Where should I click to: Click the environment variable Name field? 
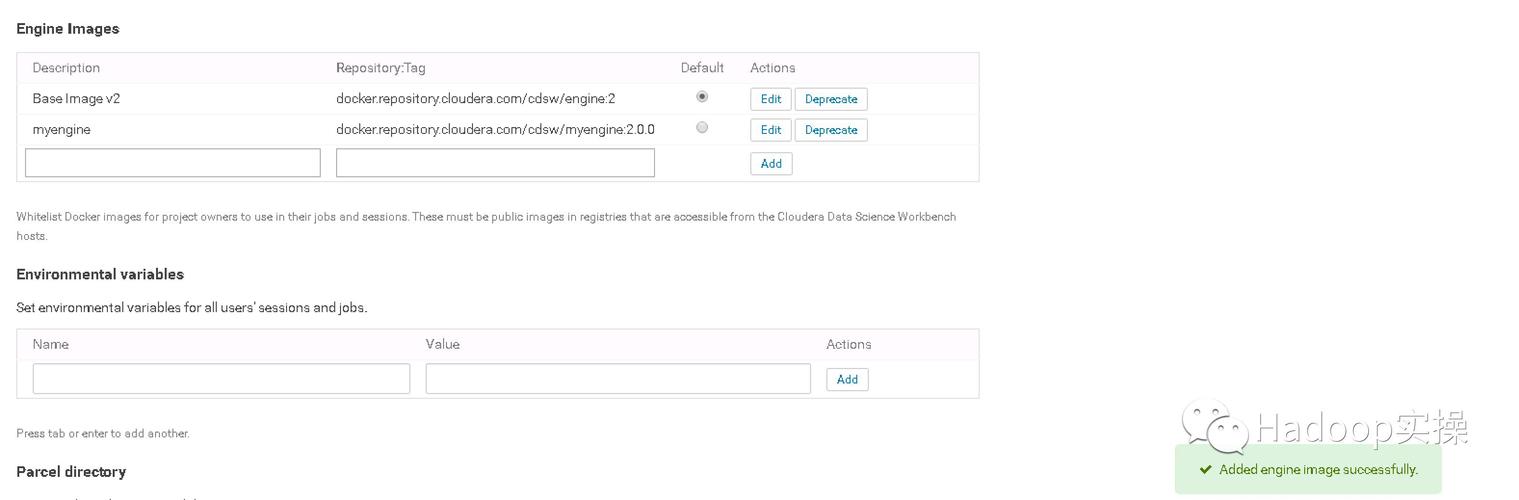point(221,379)
